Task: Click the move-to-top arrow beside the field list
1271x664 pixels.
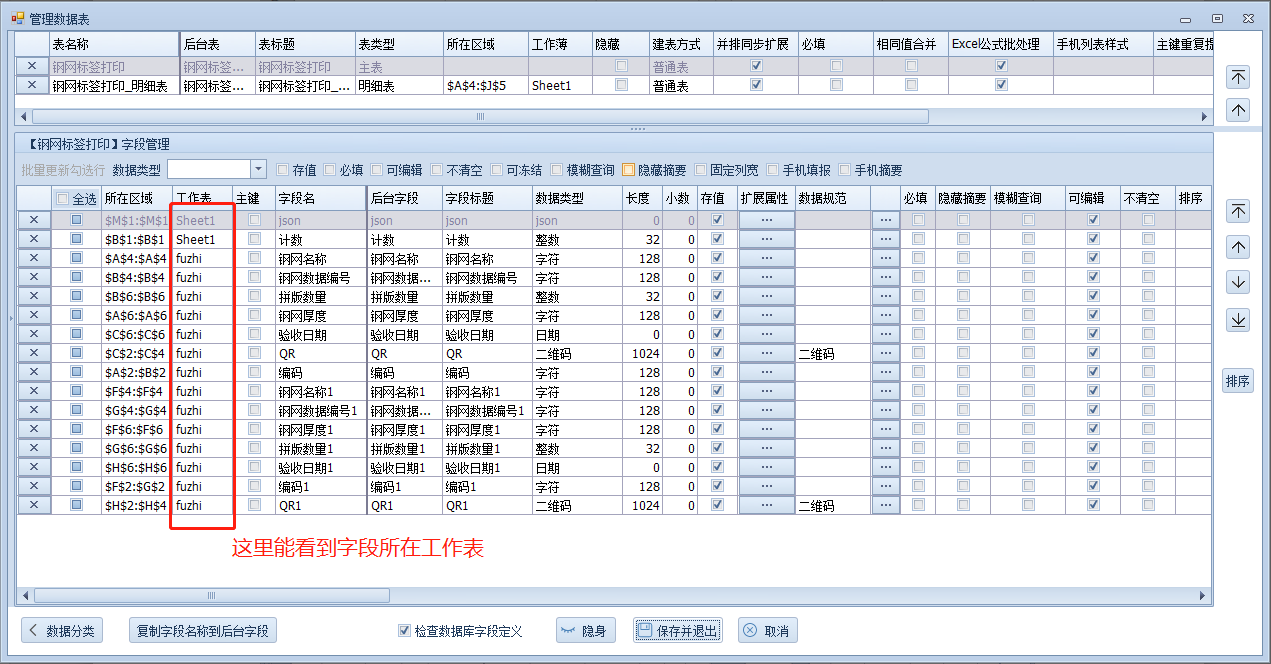Action: click(1238, 211)
